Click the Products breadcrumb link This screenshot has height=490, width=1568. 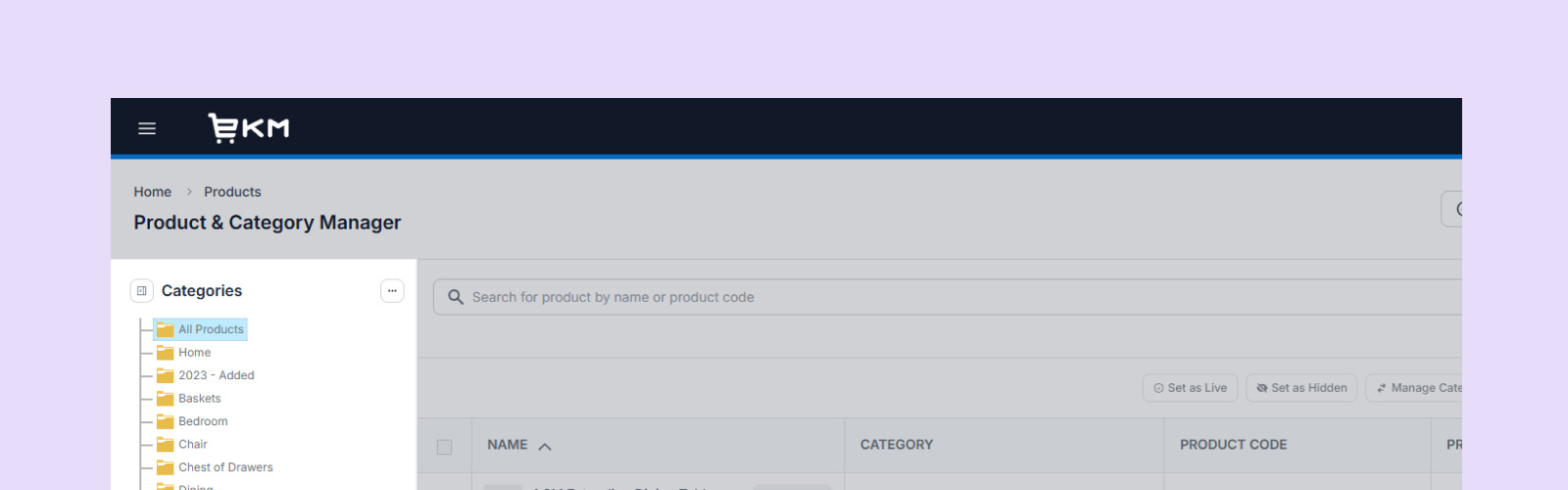pos(232,192)
